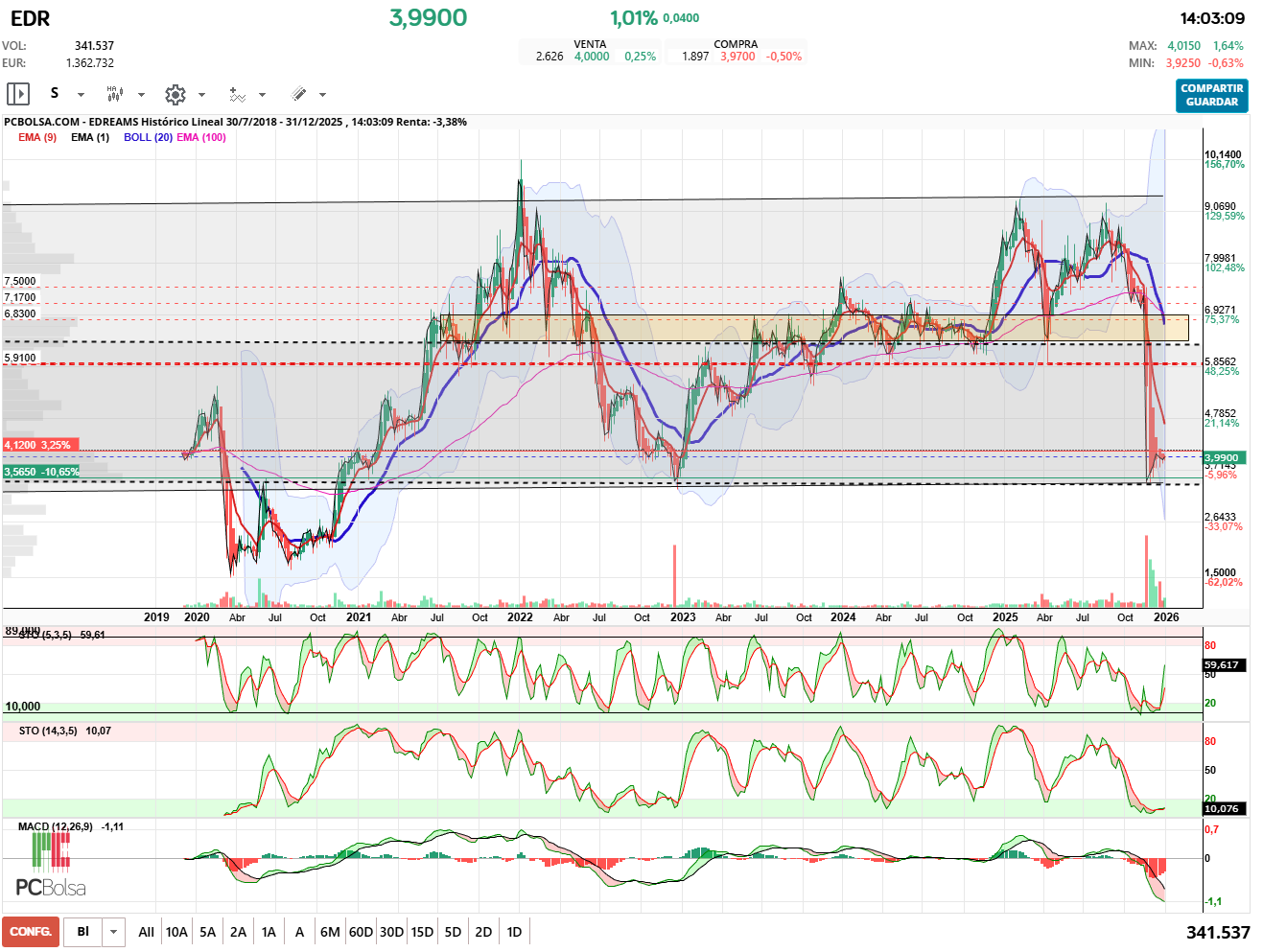Click the S timeframe interval button
The height and width of the screenshot is (952, 1263).
pyautogui.click(x=55, y=93)
